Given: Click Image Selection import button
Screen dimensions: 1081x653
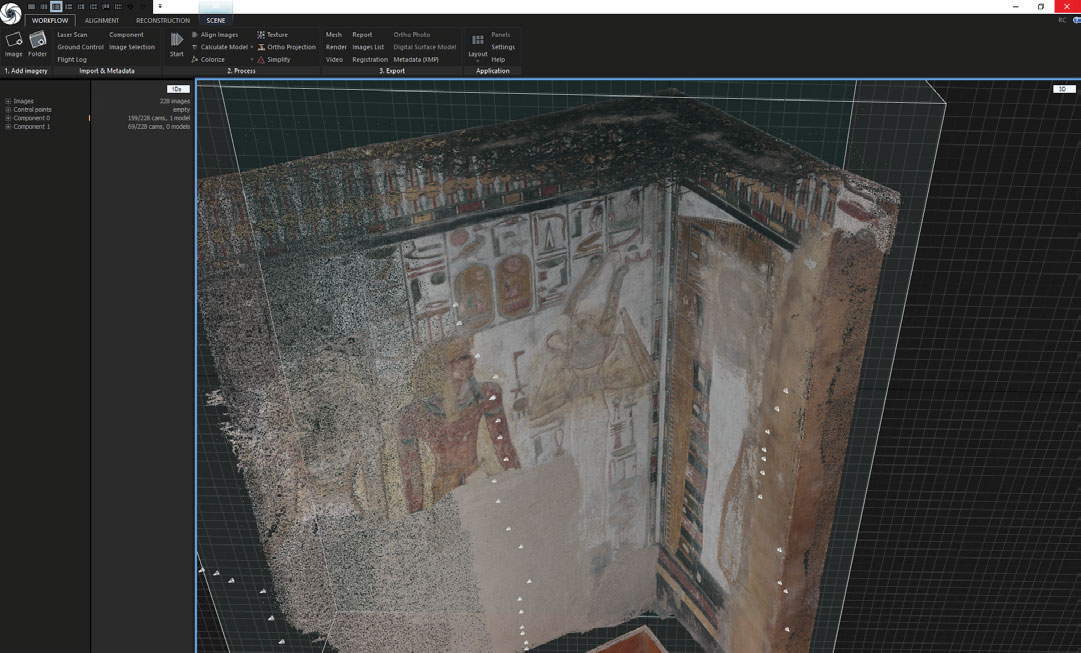Looking at the screenshot, I should click(132, 47).
